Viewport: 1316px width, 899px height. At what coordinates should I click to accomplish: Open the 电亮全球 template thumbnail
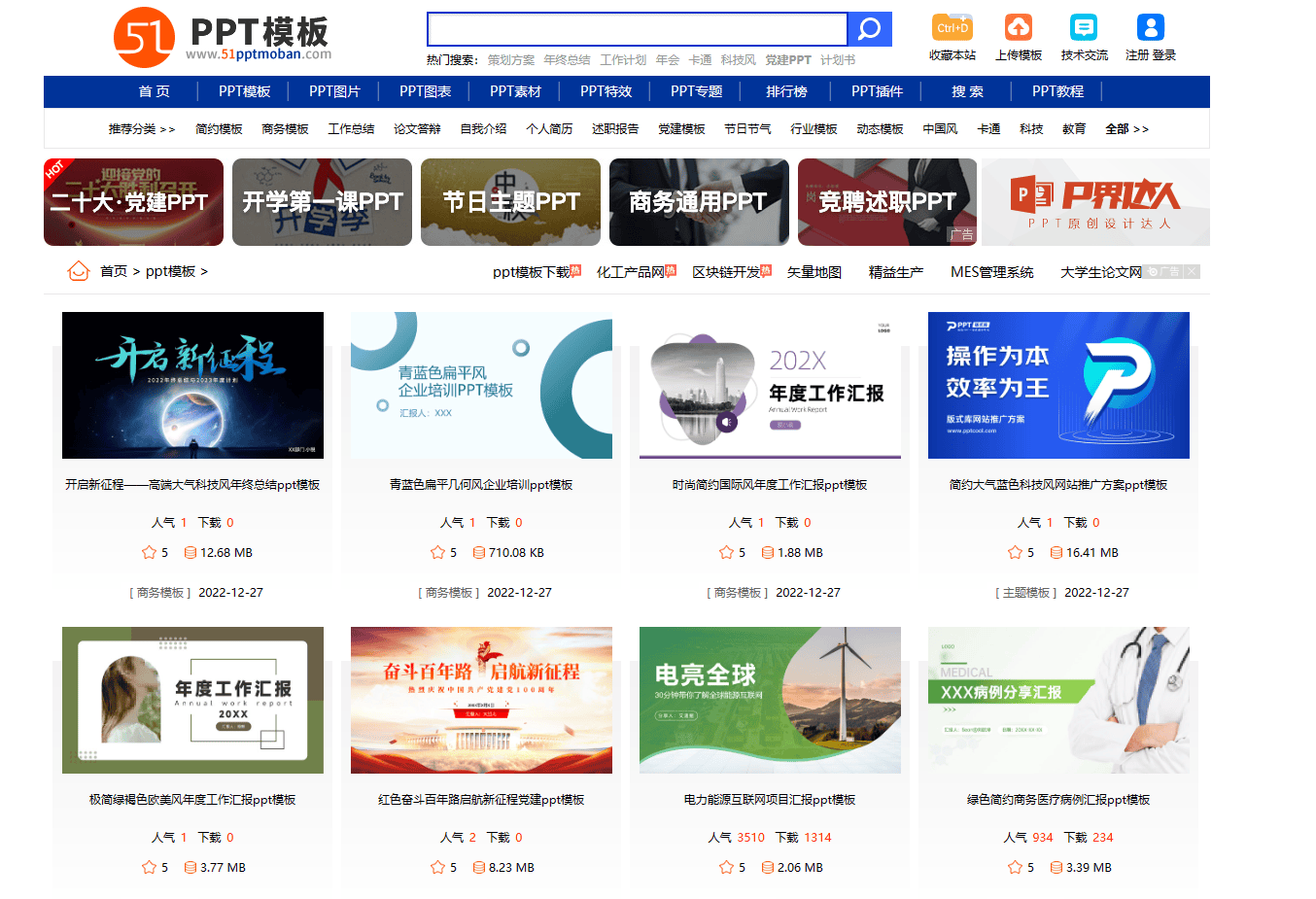(770, 700)
